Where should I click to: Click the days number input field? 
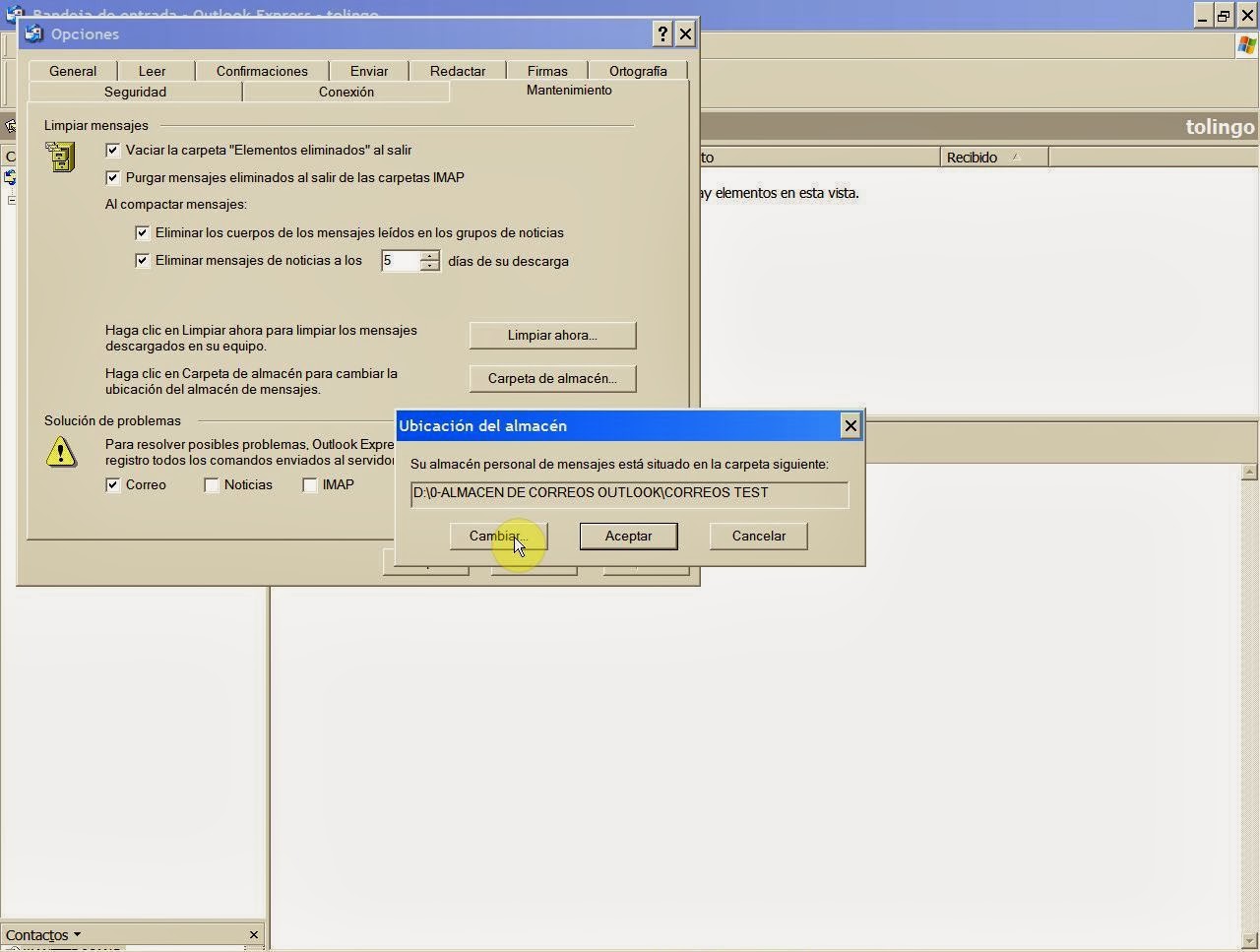pyautogui.click(x=401, y=261)
